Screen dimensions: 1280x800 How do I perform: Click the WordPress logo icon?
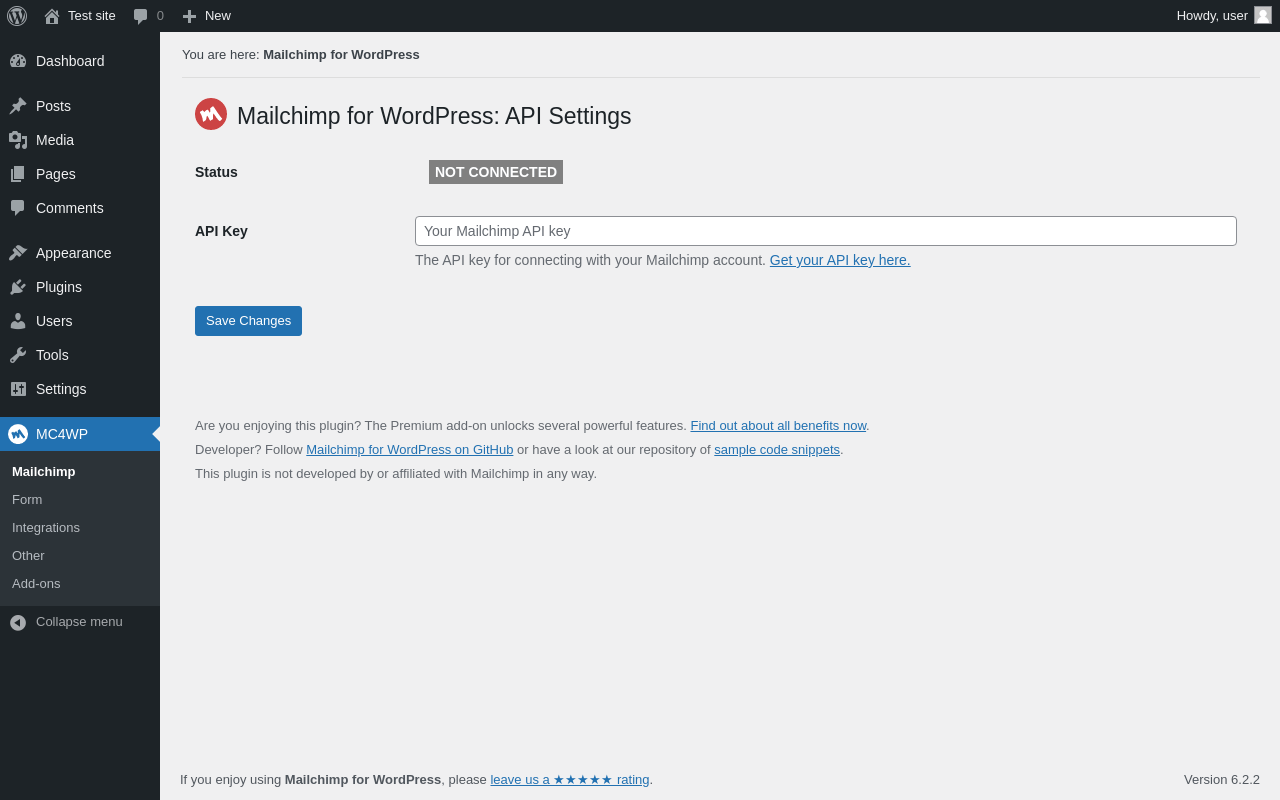[x=17, y=16]
